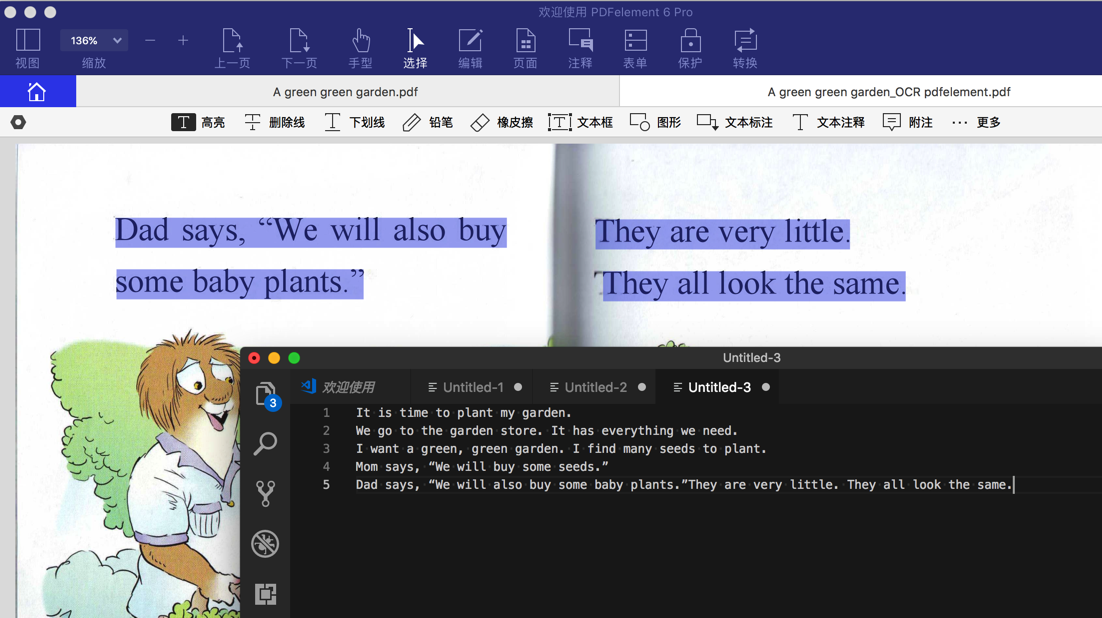This screenshot has height=618, width=1102.
Task: Go to next page 下一页
Action: point(299,48)
